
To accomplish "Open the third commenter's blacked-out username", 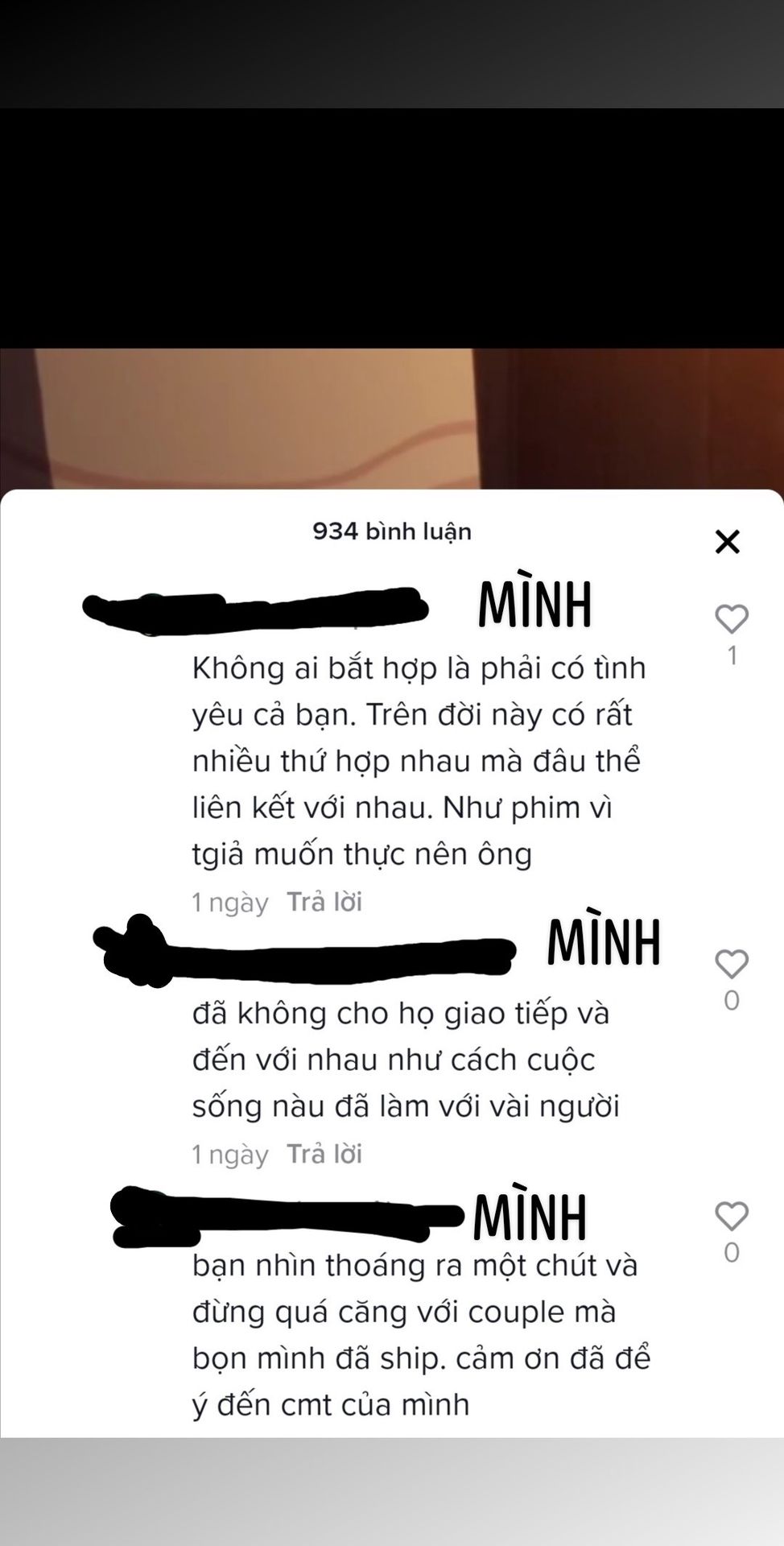I will (x=287, y=1217).
